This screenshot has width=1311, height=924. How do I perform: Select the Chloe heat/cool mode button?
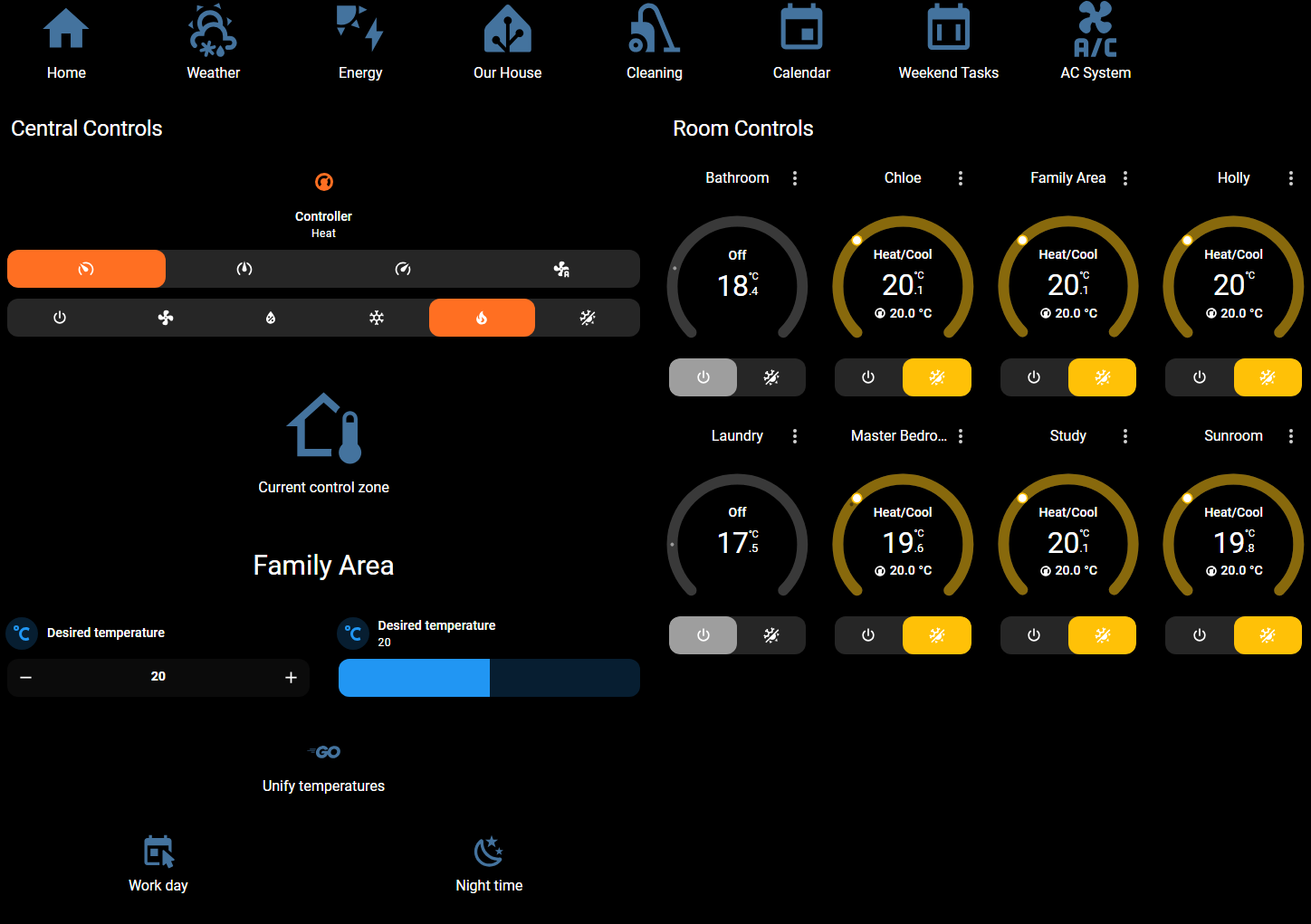(937, 377)
